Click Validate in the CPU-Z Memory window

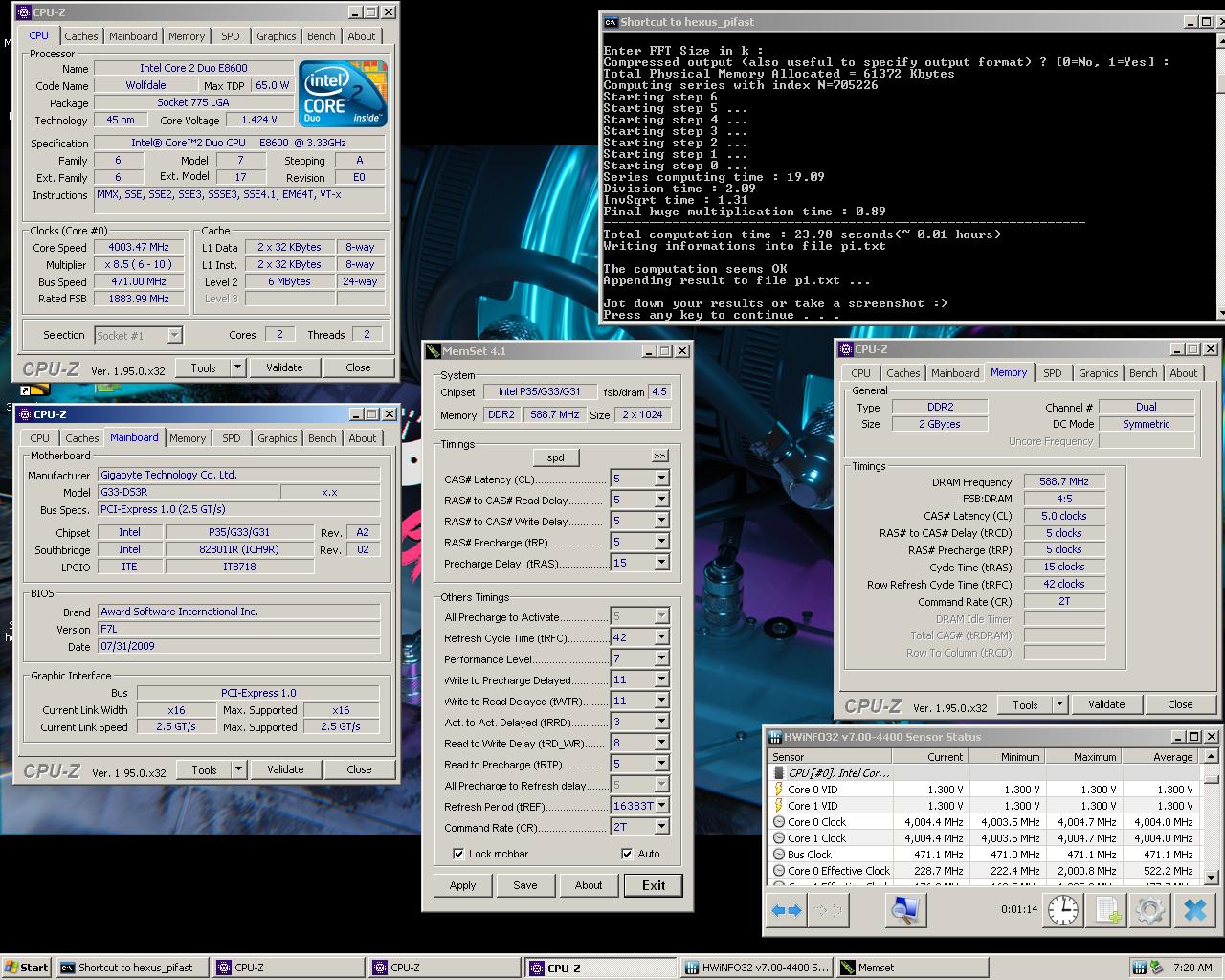(1106, 704)
